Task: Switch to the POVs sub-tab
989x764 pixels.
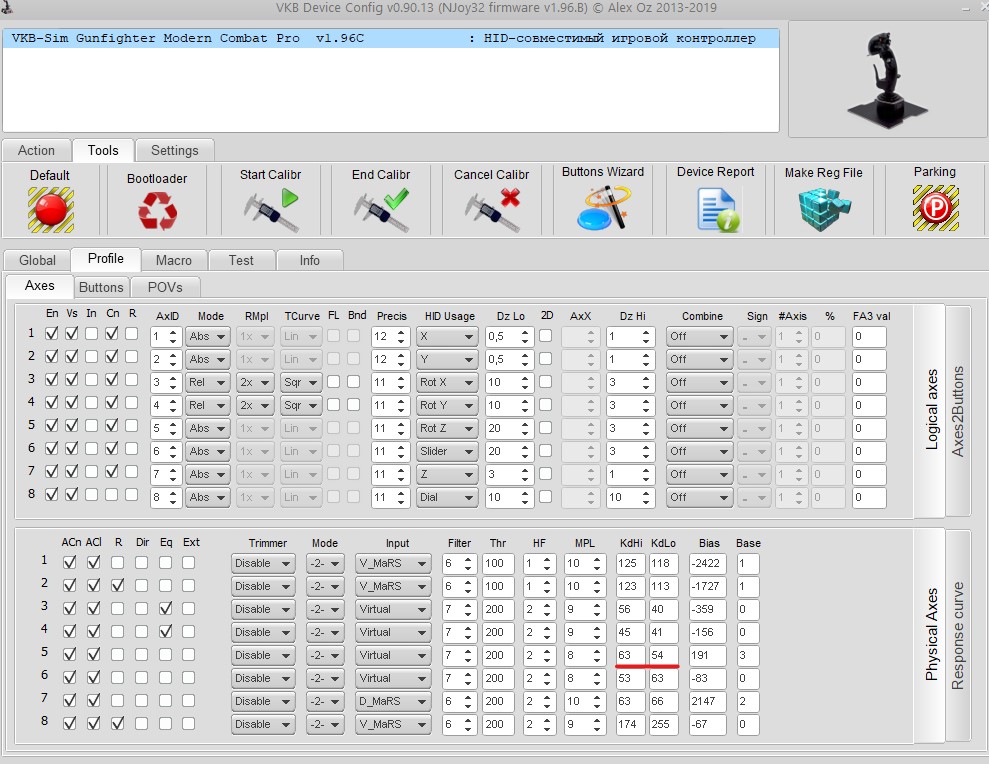Action: (165, 287)
